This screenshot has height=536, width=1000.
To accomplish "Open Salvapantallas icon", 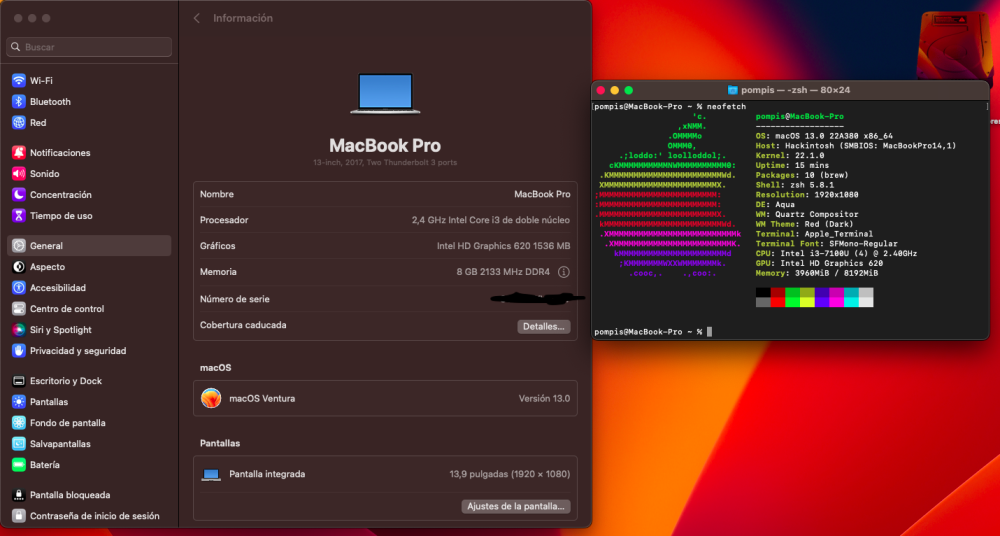I will point(18,445).
